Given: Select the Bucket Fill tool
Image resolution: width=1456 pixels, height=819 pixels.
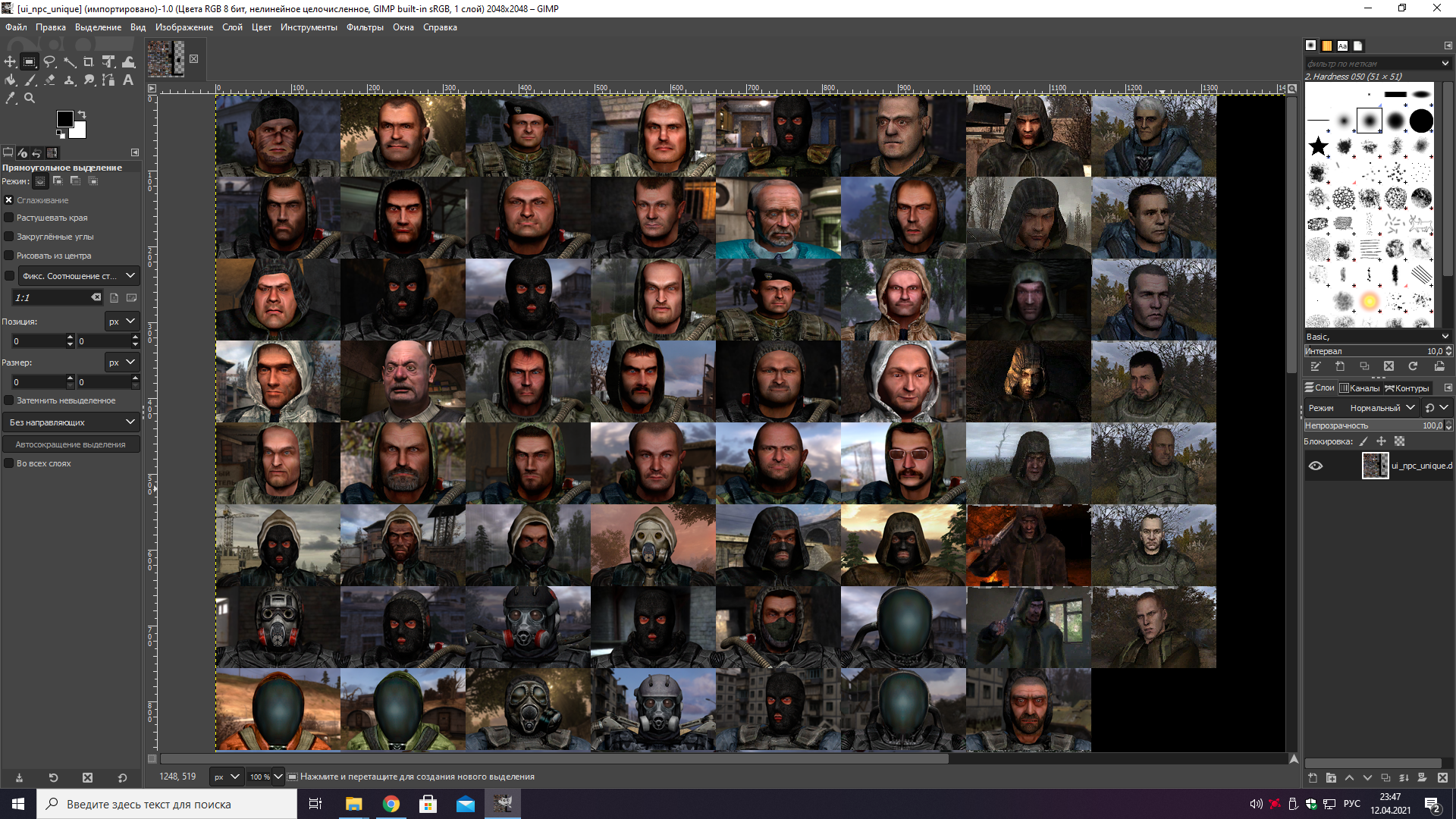Looking at the screenshot, I should [10, 80].
